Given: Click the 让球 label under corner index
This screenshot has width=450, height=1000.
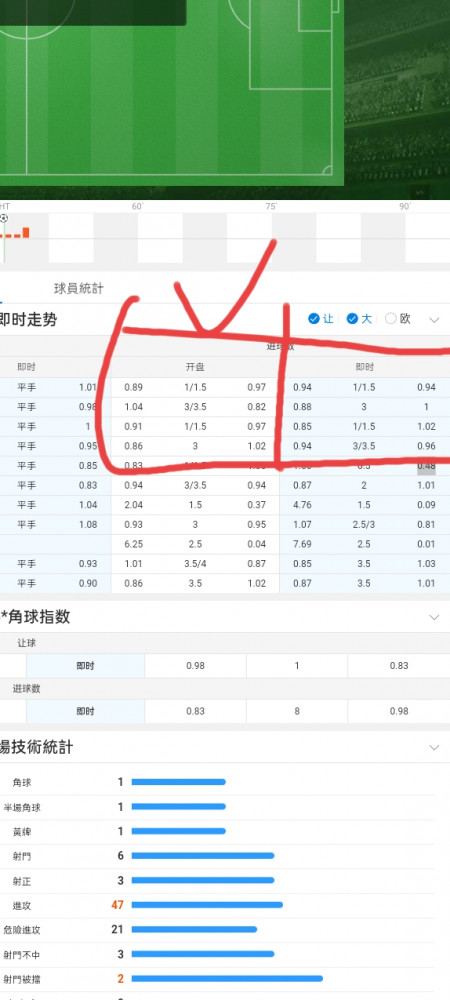Looking at the screenshot, I should click(27, 643).
